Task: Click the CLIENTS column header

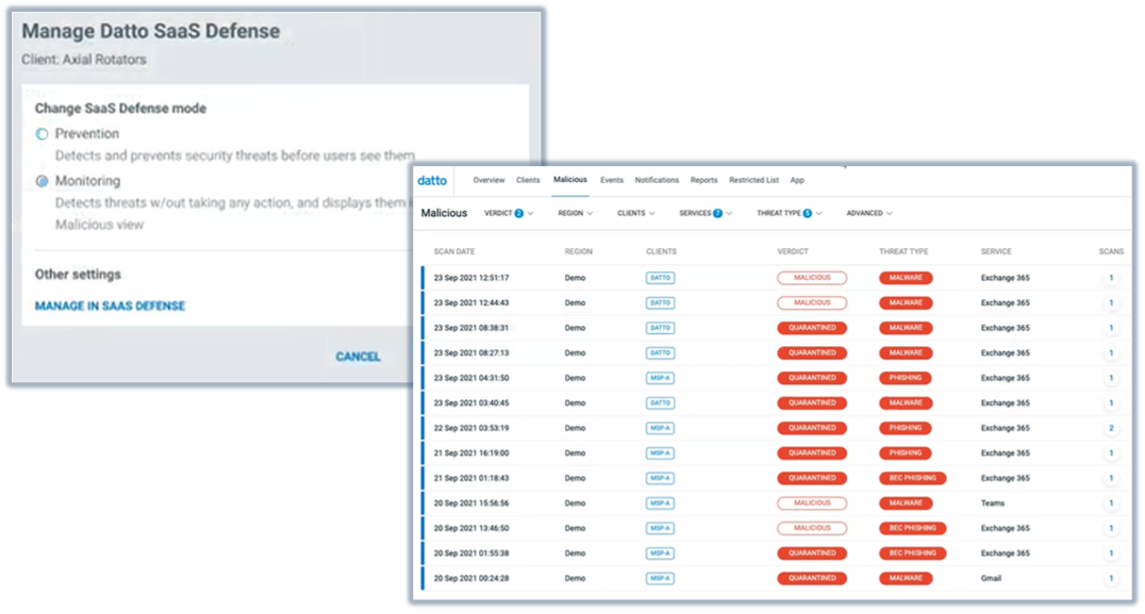Action: (662, 252)
